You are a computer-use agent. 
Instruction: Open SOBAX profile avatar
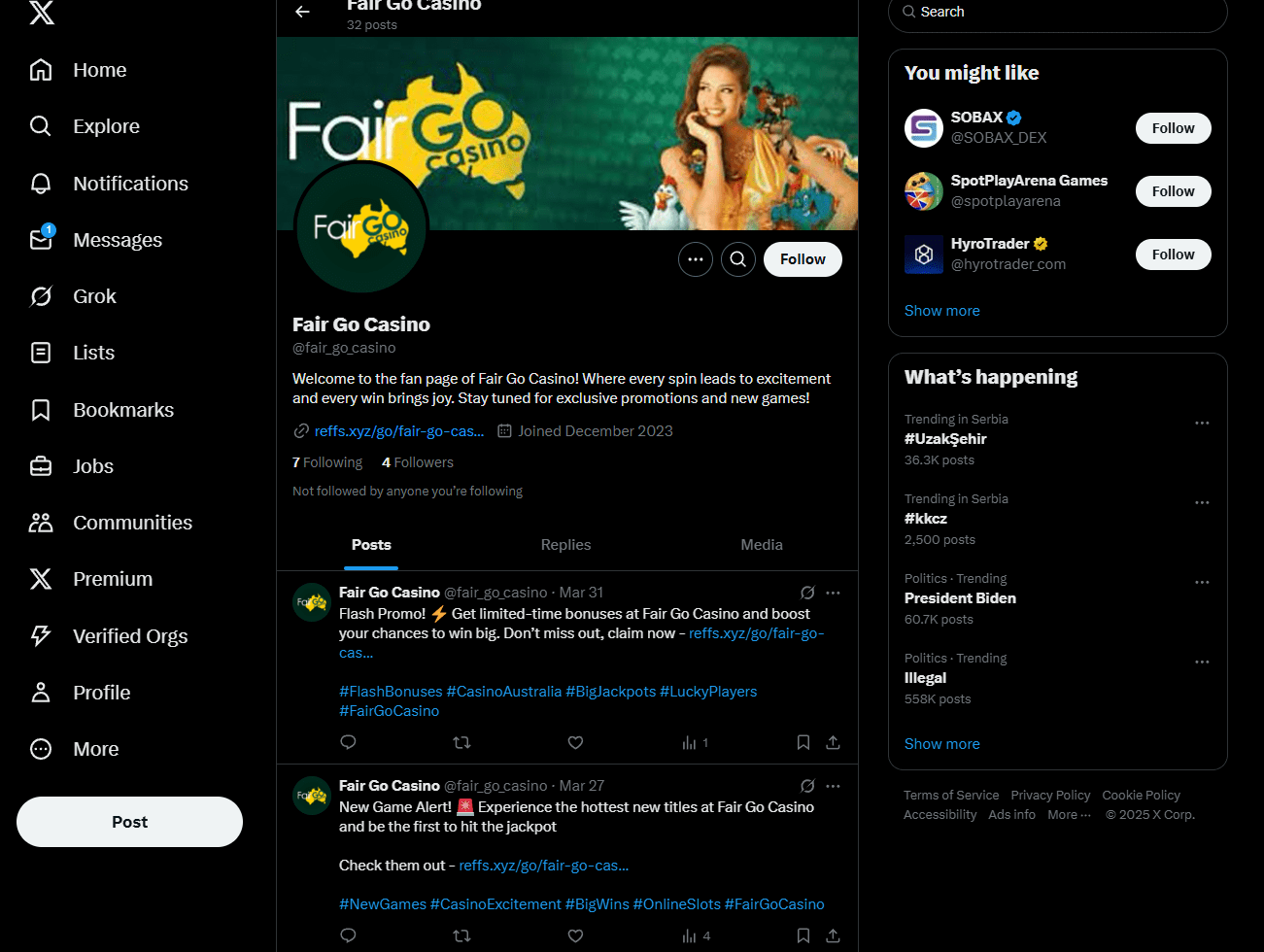tap(924, 128)
